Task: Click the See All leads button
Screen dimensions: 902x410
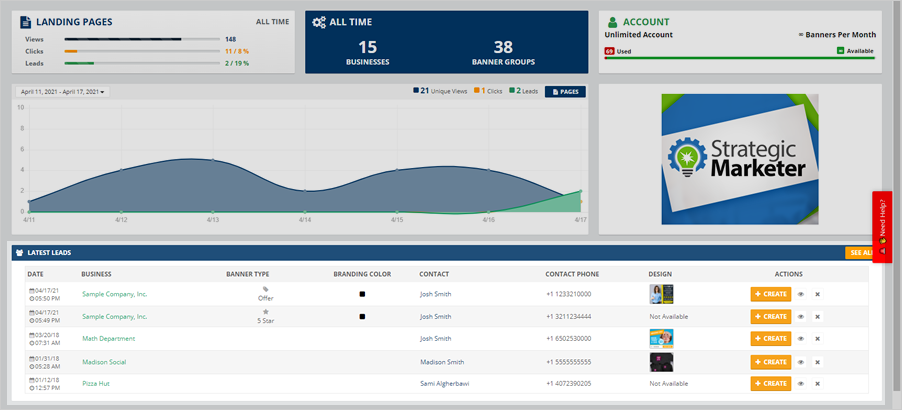Action: pos(858,253)
